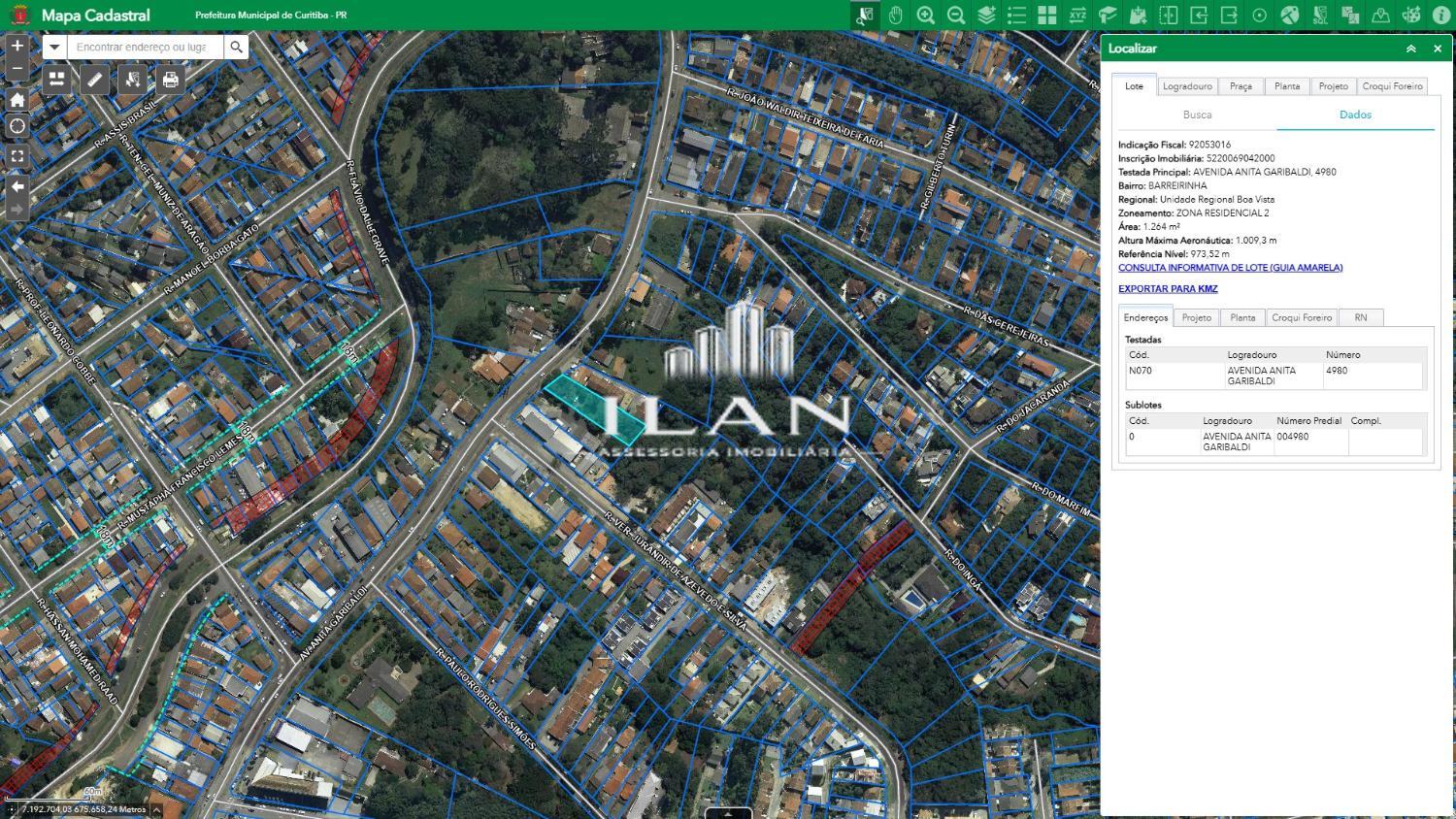
Task: Expand the search source dropdown arrow
Action: 54,47
